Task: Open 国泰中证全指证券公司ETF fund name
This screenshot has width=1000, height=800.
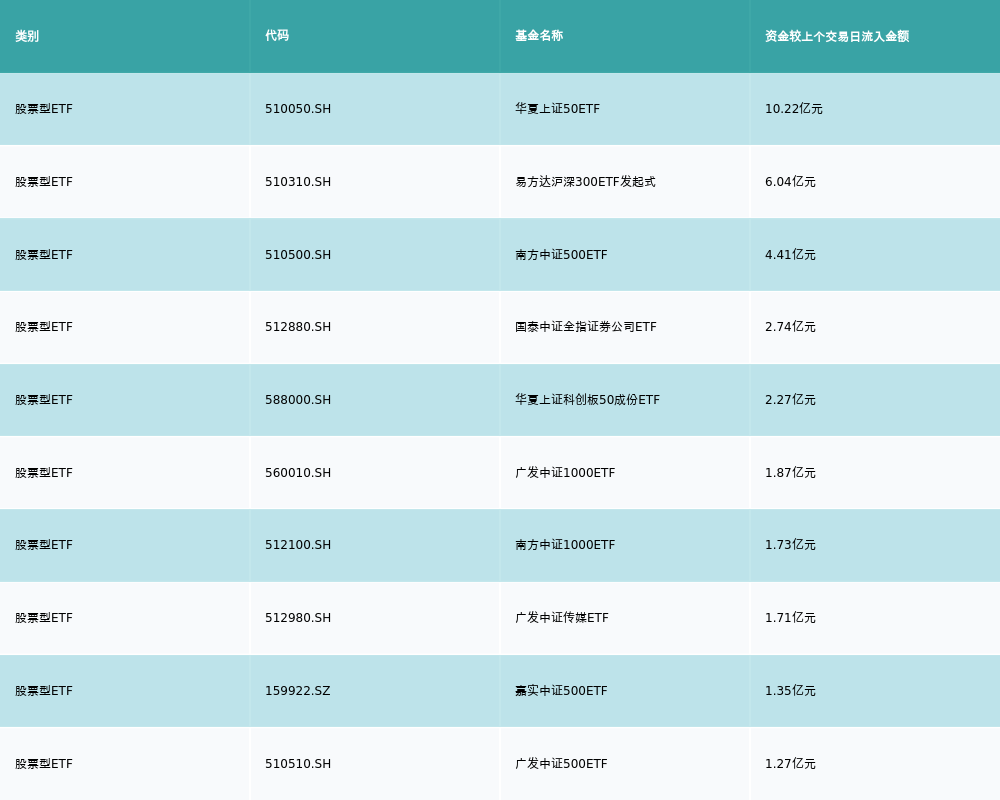Action: click(x=586, y=327)
